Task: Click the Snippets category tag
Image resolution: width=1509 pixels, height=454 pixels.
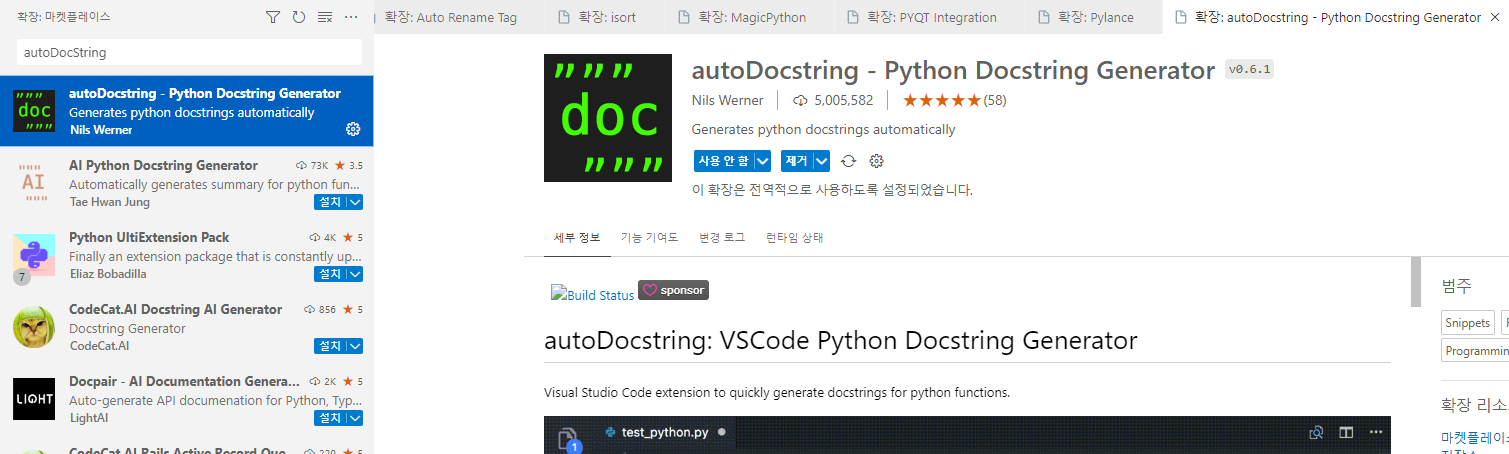Action: click(x=1468, y=322)
